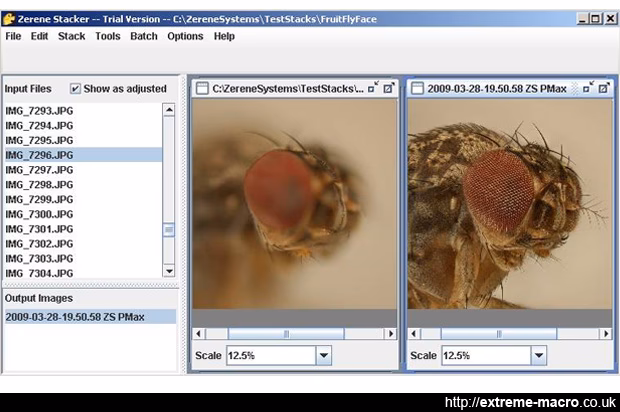Open the Options menu
This screenshot has width=620, height=412.
pos(185,36)
